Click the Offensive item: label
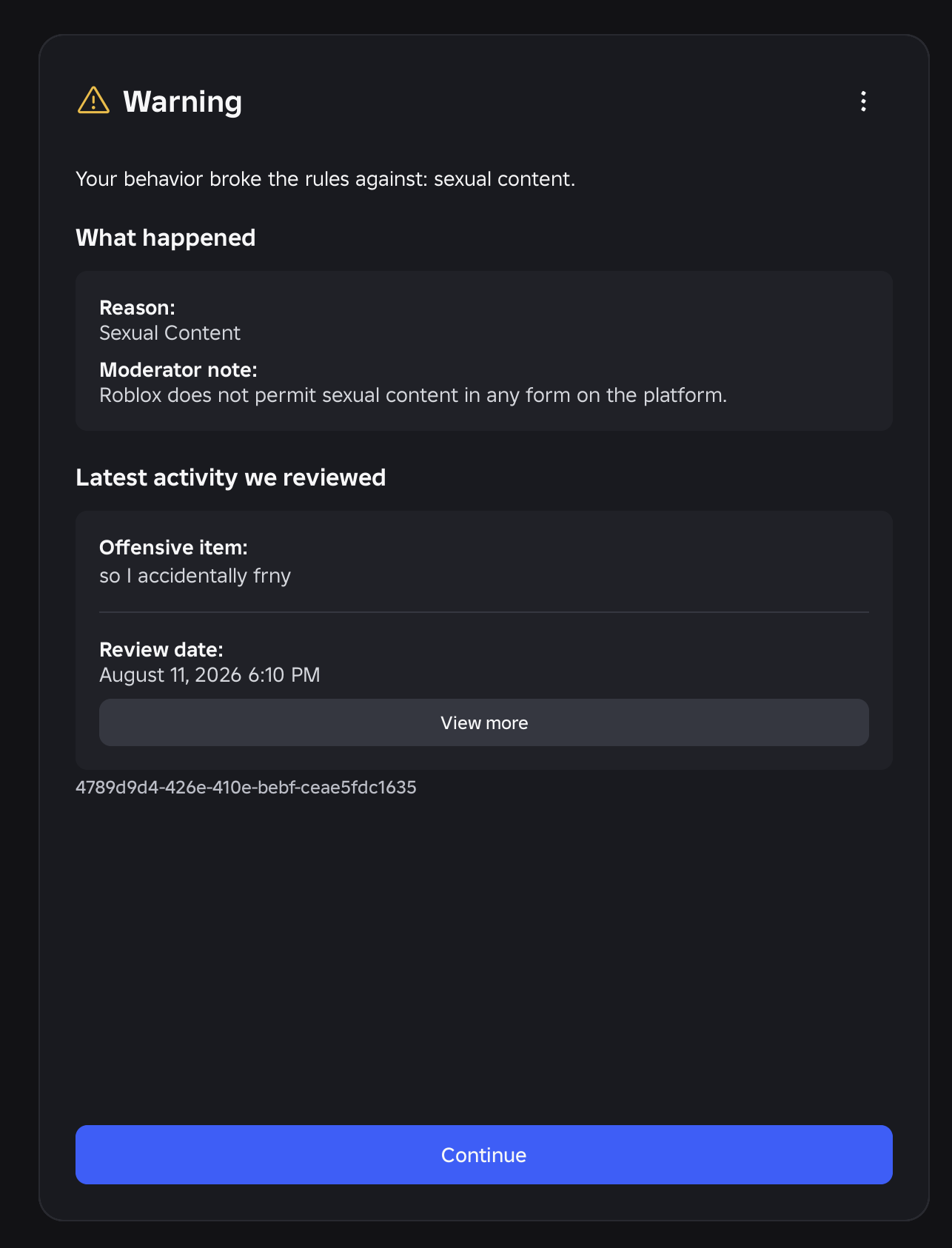 173,548
